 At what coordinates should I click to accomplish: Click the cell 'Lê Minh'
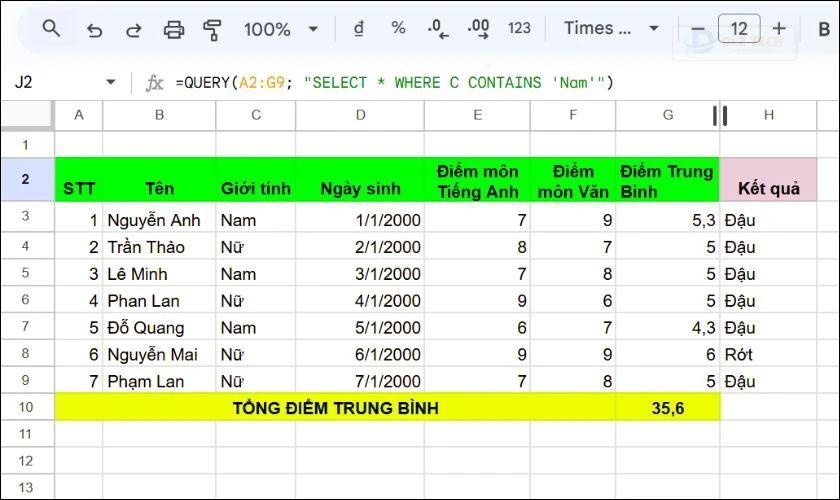coord(159,273)
